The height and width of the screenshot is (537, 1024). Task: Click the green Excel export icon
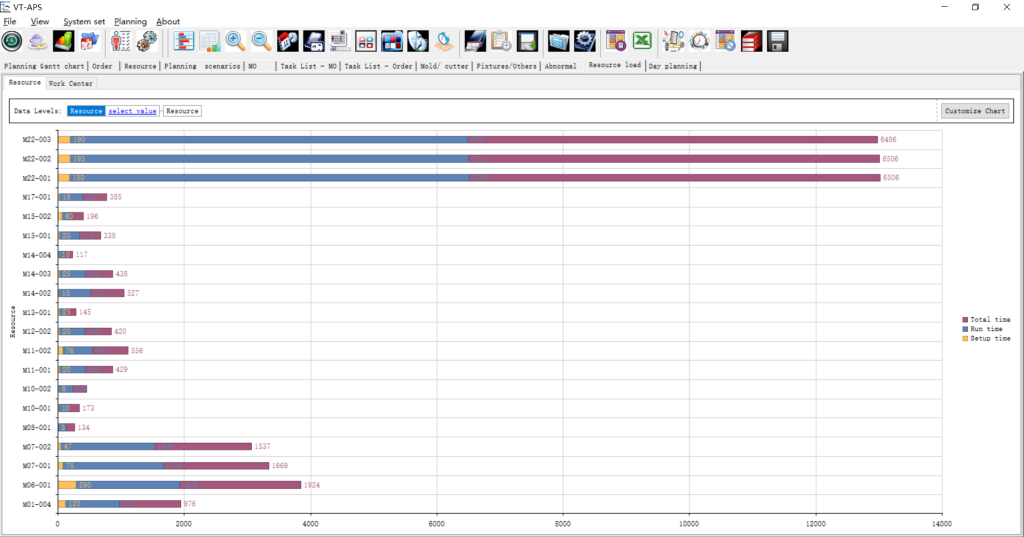coord(642,41)
